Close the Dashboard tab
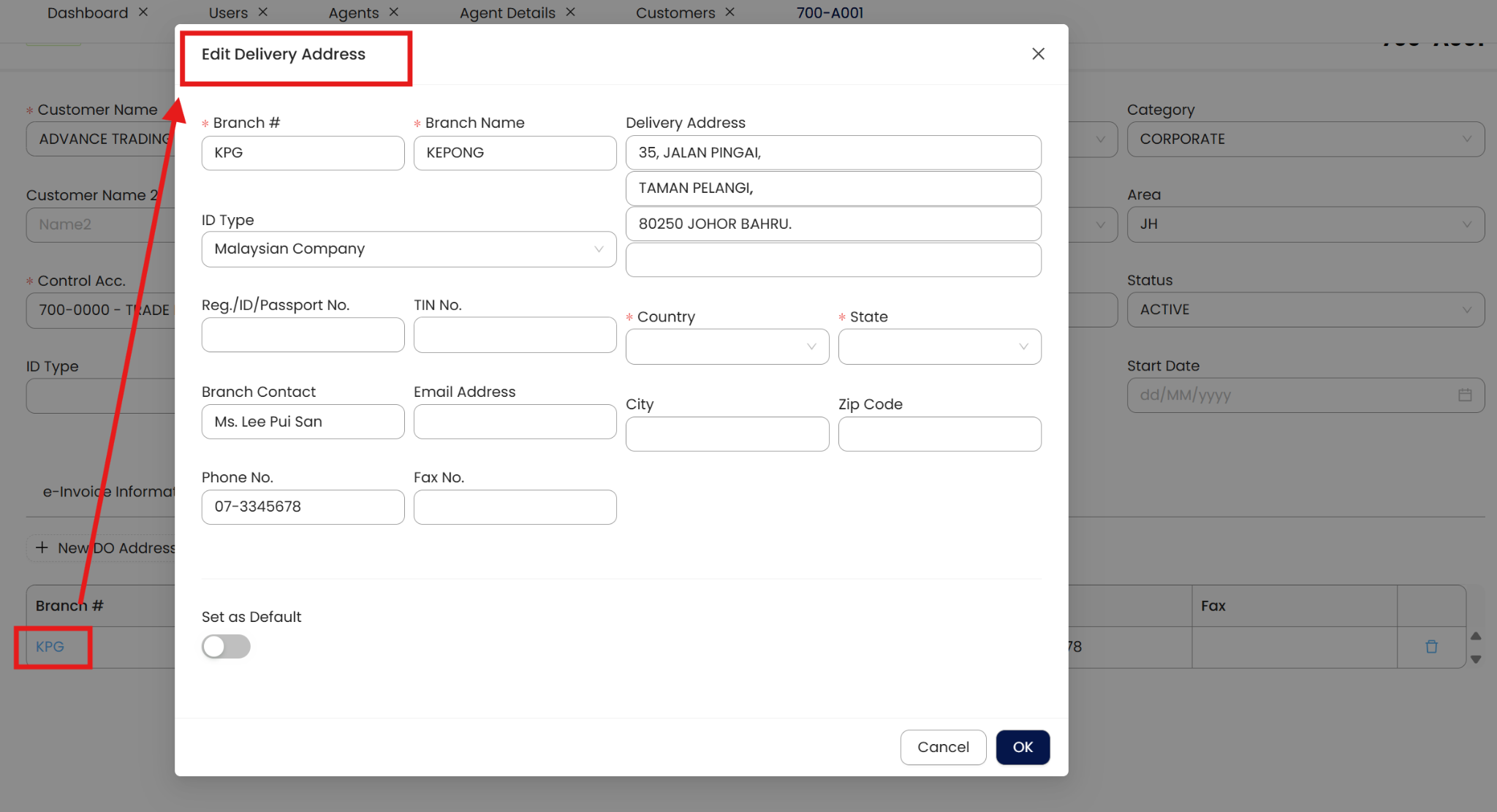This screenshot has width=1497, height=812. point(143,12)
